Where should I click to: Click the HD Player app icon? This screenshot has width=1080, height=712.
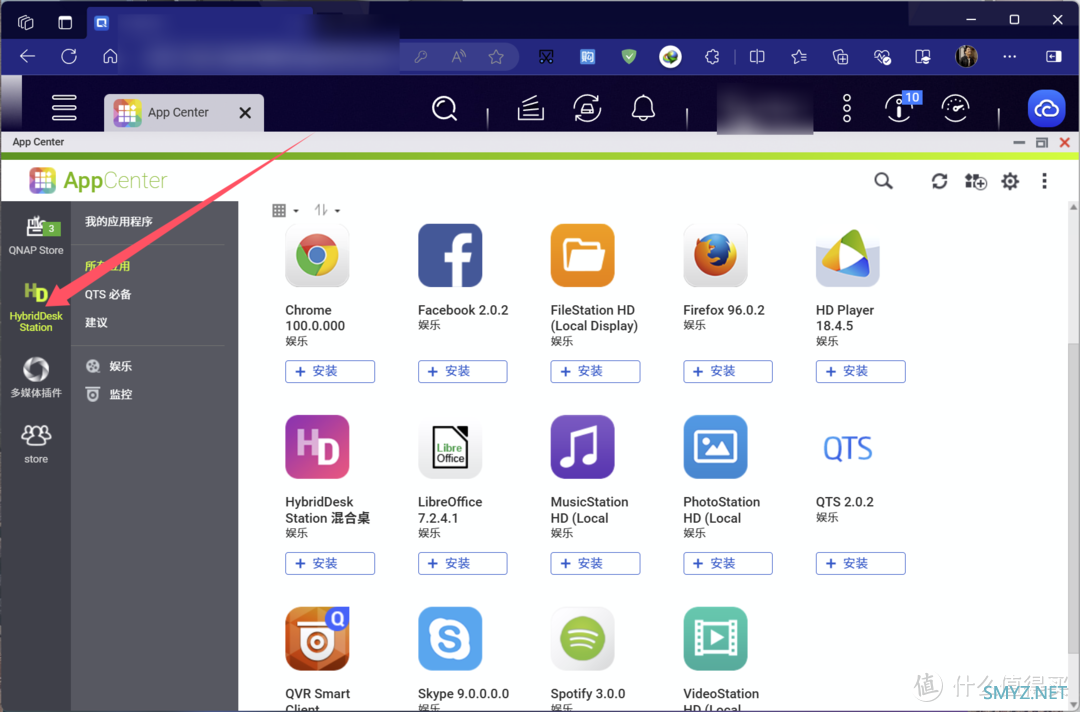pyautogui.click(x=848, y=256)
